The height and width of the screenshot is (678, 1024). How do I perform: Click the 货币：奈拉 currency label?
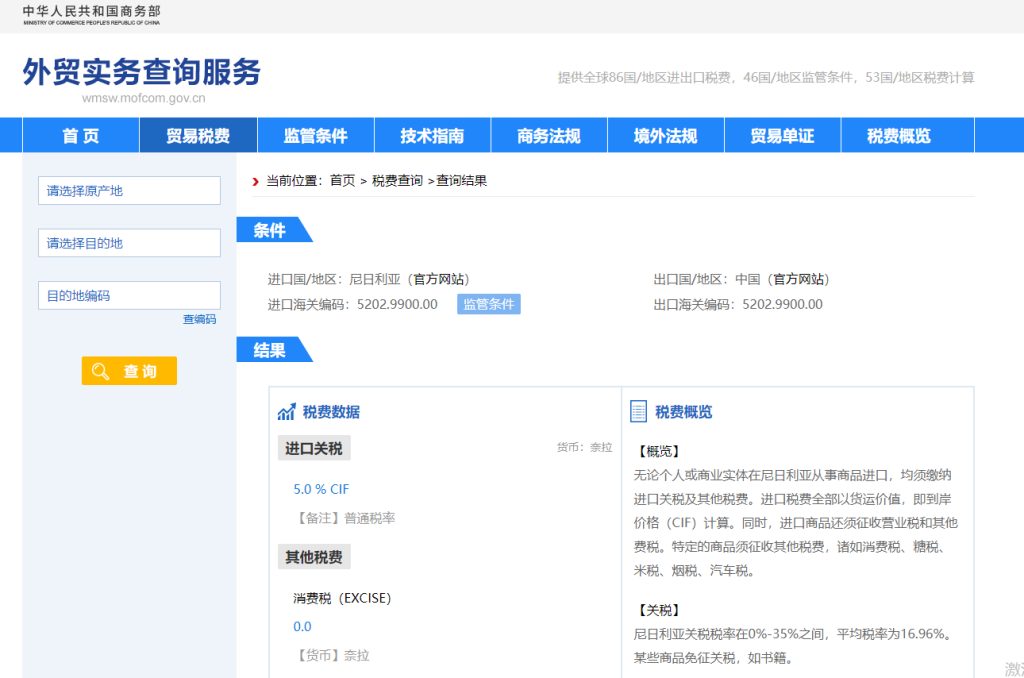pos(584,447)
